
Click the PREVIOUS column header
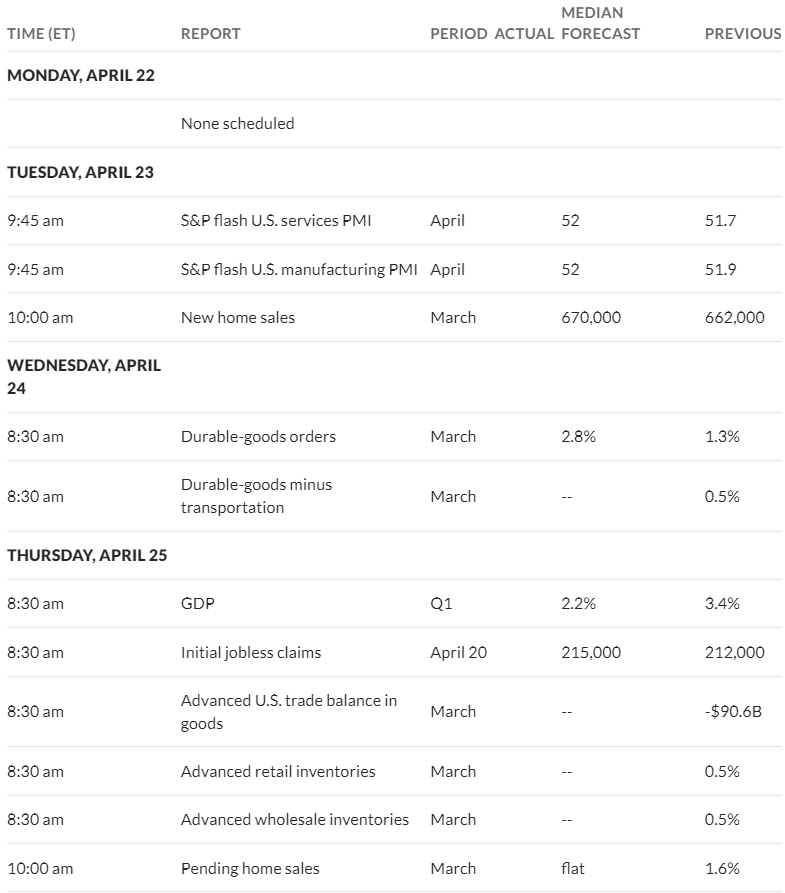[743, 34]
